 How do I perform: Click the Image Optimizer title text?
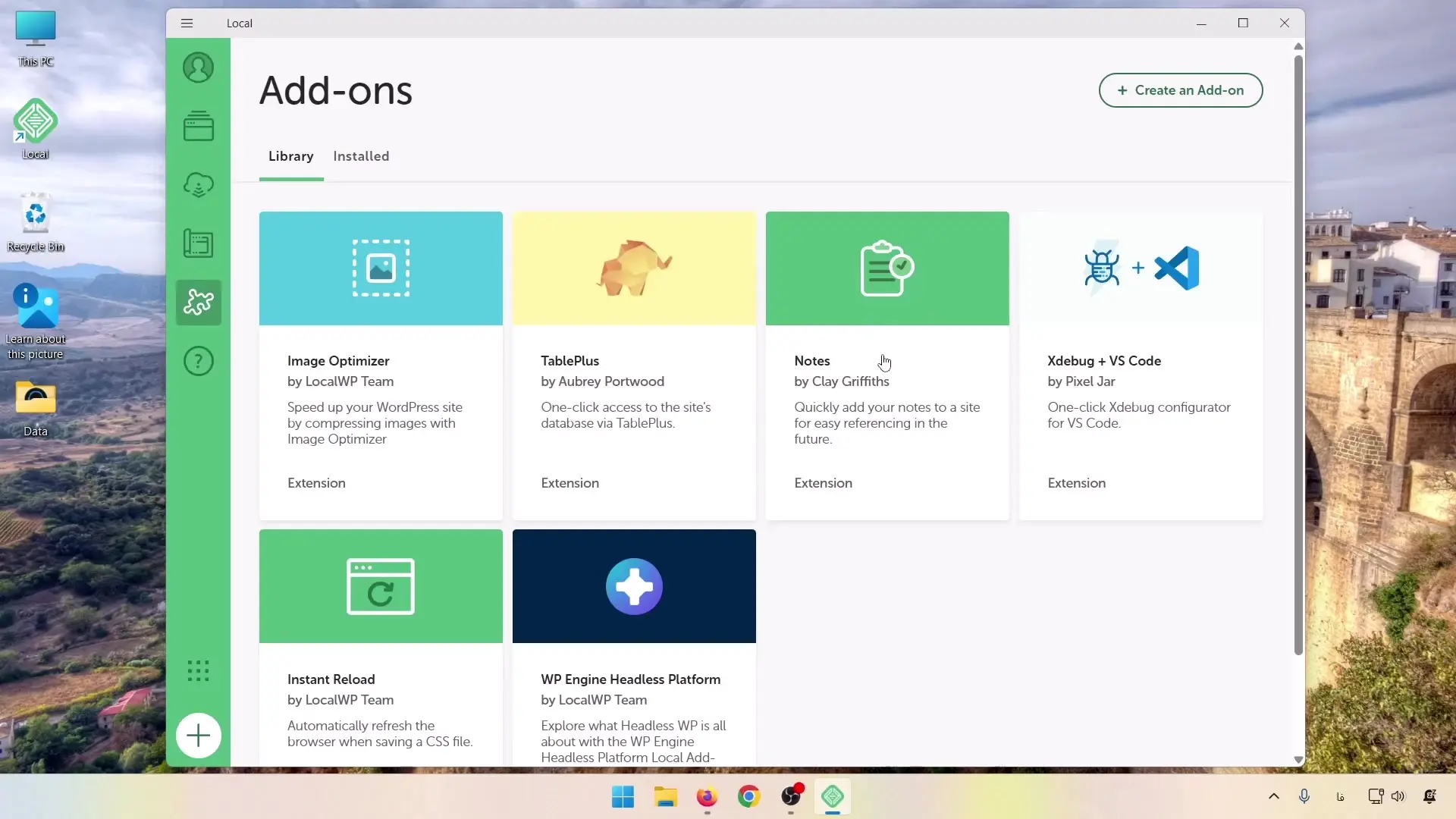338,361
